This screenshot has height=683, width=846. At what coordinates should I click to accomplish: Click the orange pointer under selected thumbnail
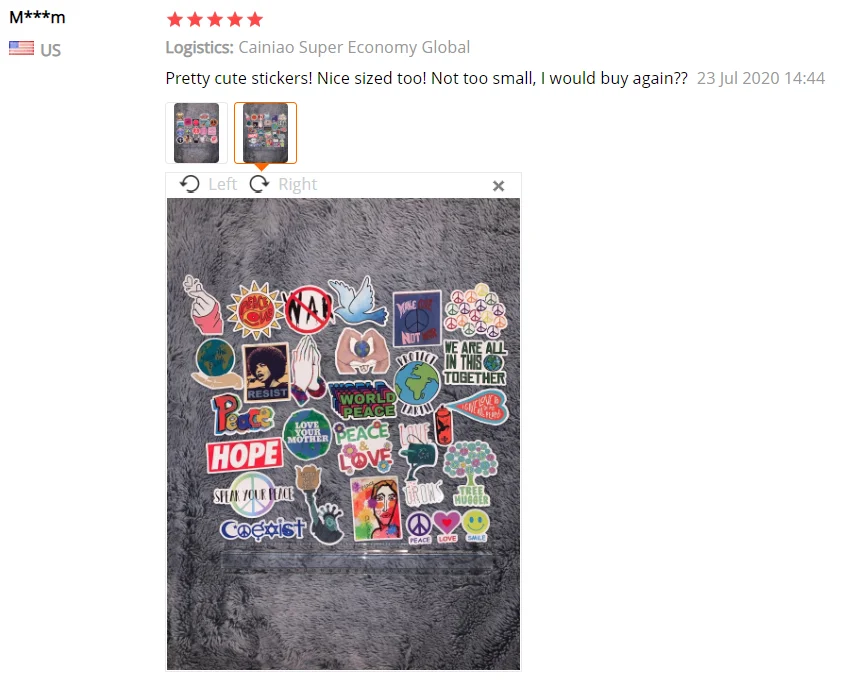(x=261, y=167)
